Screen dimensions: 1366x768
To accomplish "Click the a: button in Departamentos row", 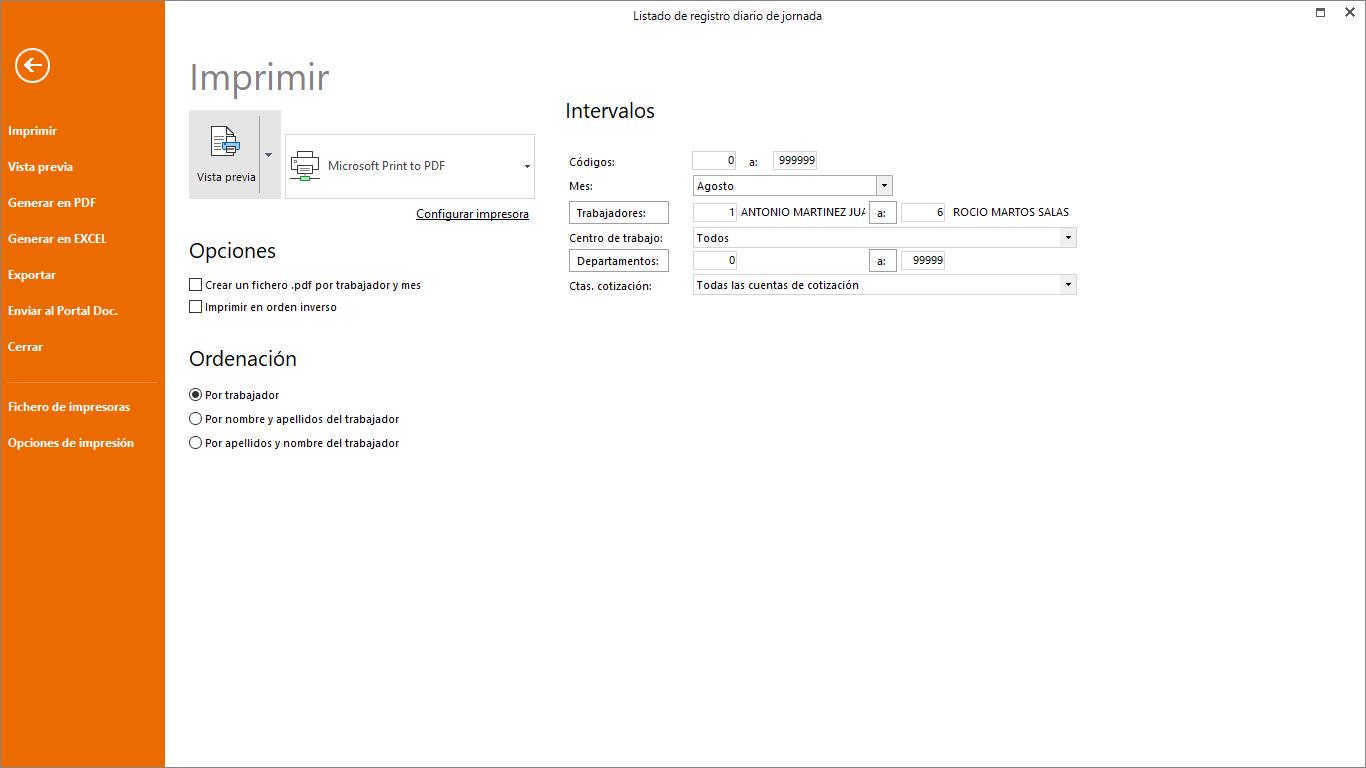I will 883,261.
